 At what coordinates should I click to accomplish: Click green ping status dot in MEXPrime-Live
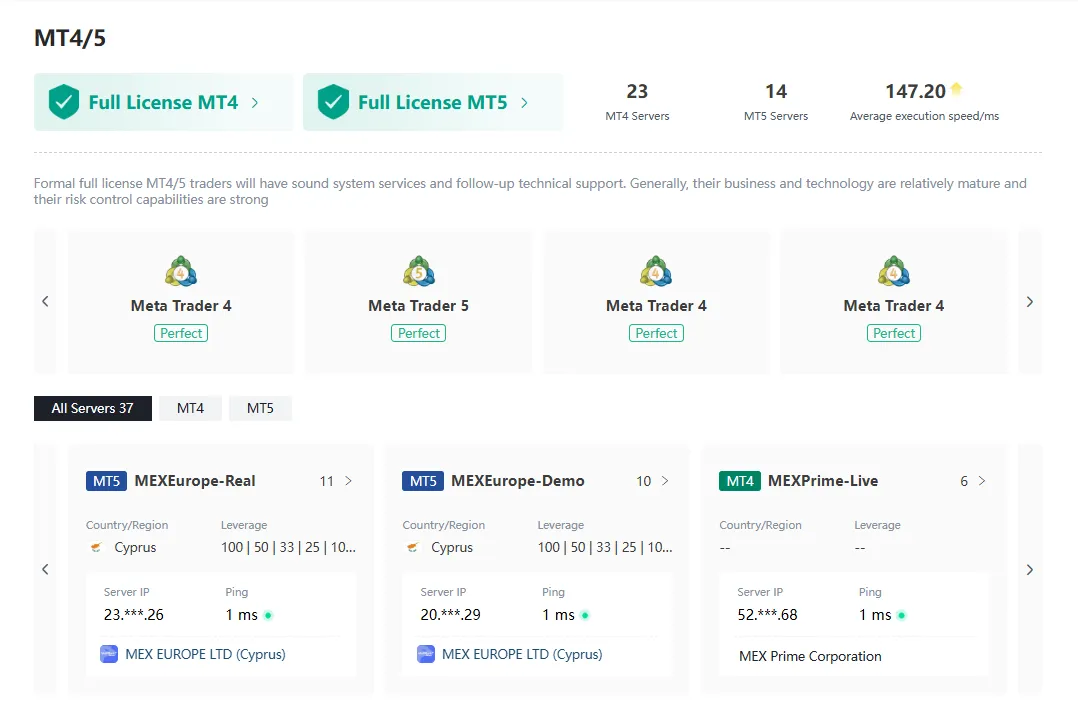(901, 616)
